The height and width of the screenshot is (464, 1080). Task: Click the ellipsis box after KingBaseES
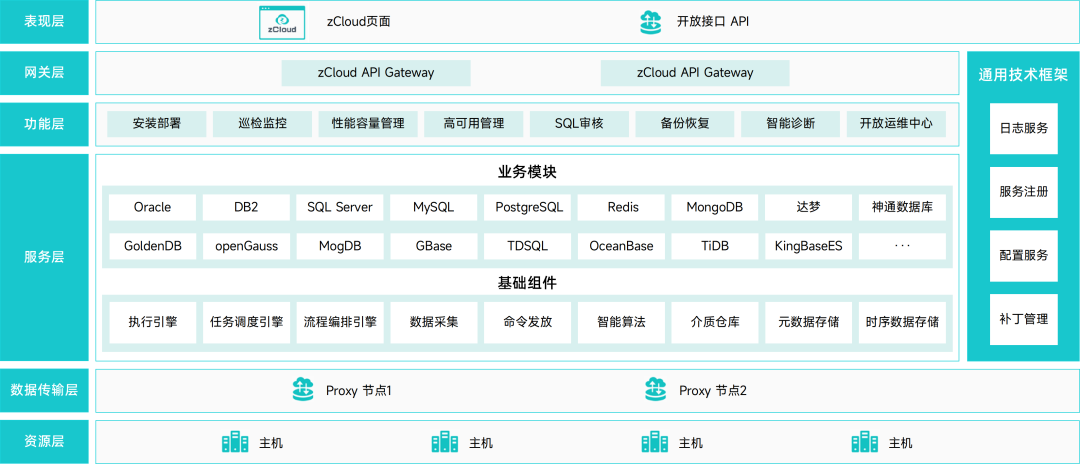902,246
